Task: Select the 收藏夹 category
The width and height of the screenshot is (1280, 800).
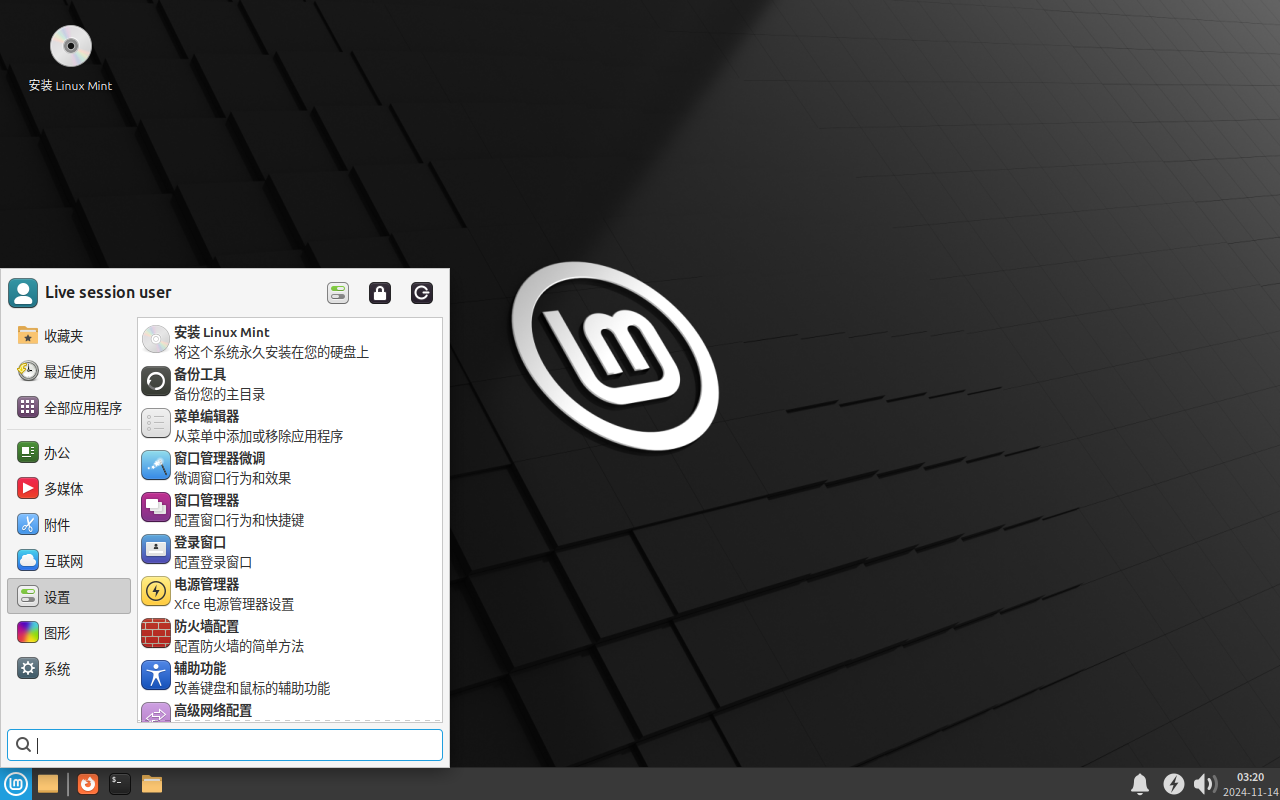Action: click(69, 336)
